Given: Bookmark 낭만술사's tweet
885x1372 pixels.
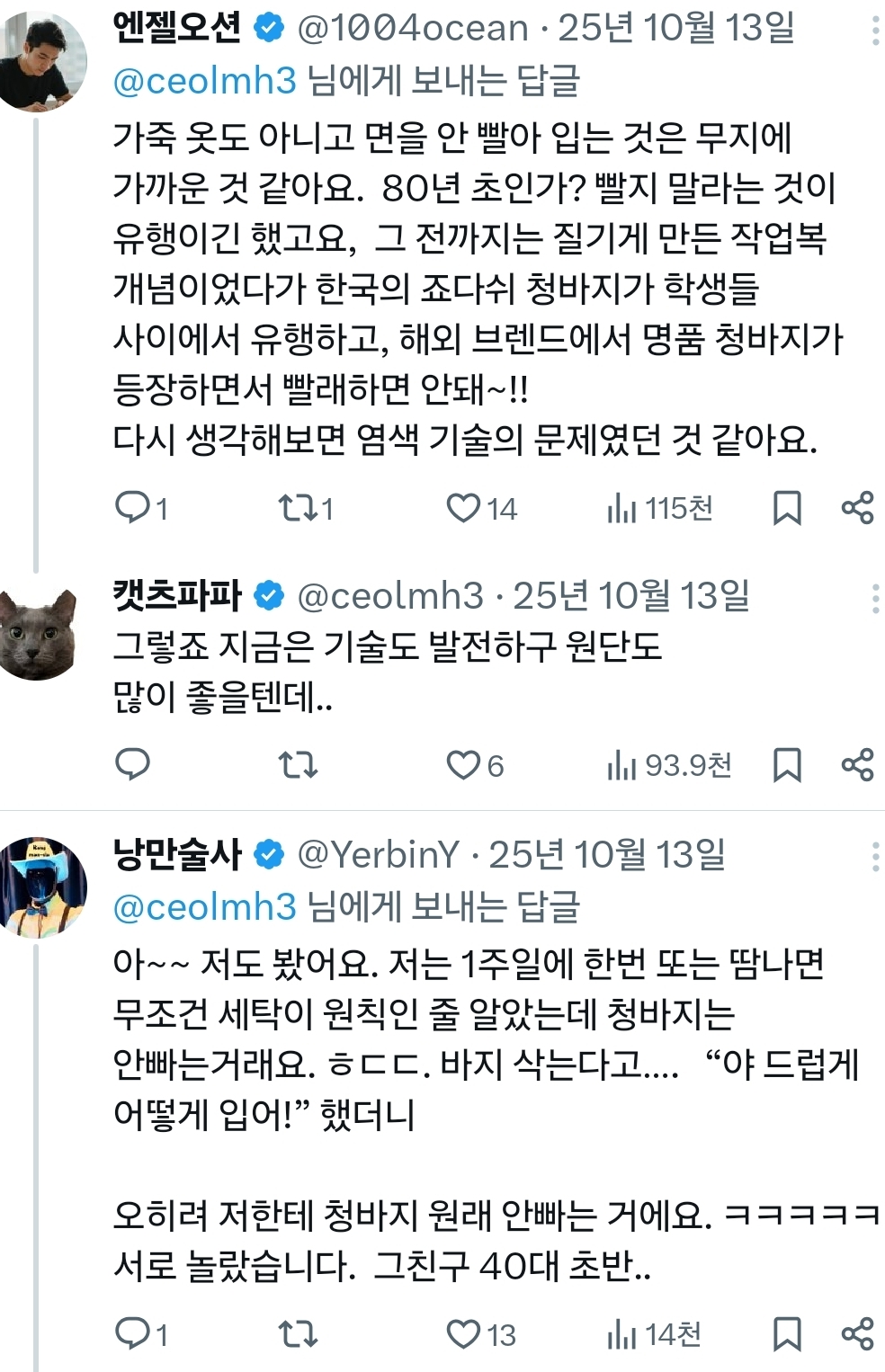Looking at the screenshot, I should [x=787, y=1334].
